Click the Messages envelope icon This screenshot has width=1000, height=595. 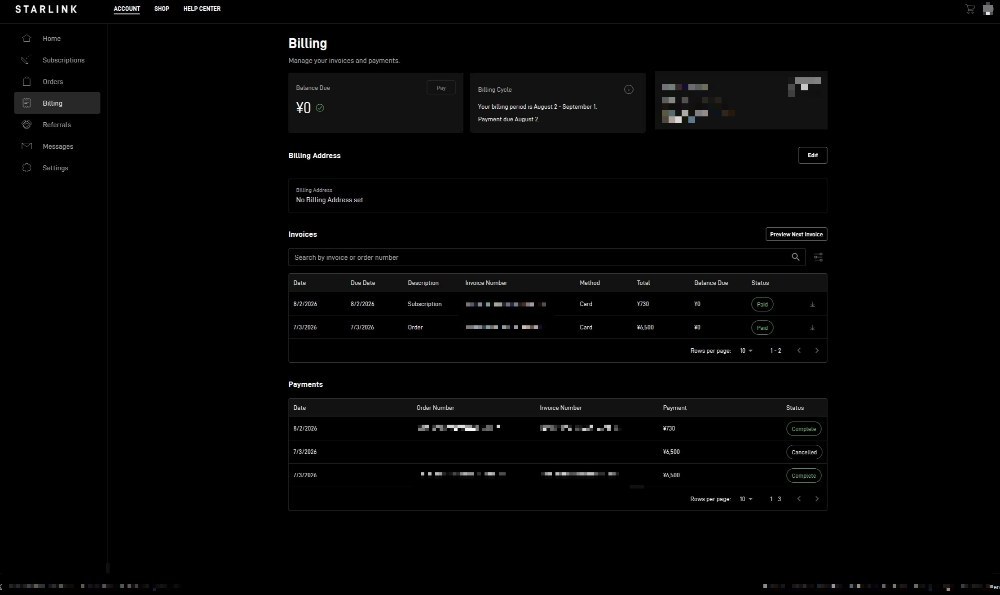26,146
